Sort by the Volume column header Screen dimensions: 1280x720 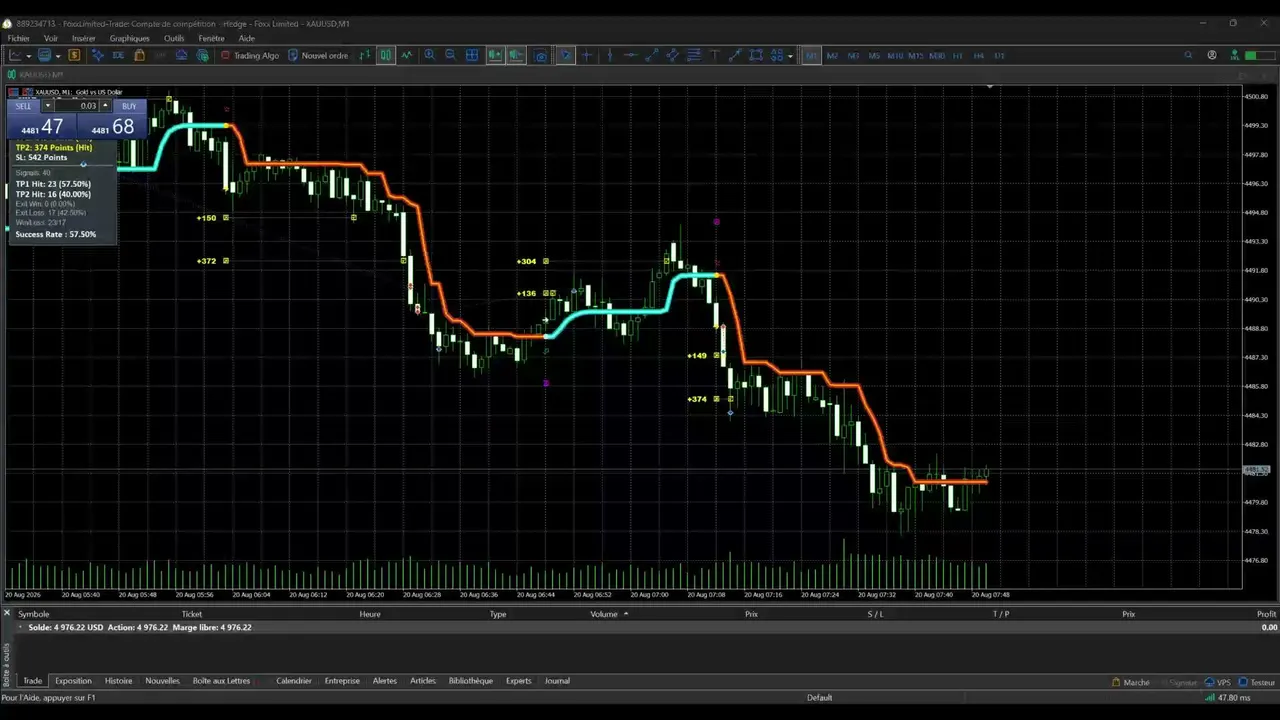(x=604, y=614)
